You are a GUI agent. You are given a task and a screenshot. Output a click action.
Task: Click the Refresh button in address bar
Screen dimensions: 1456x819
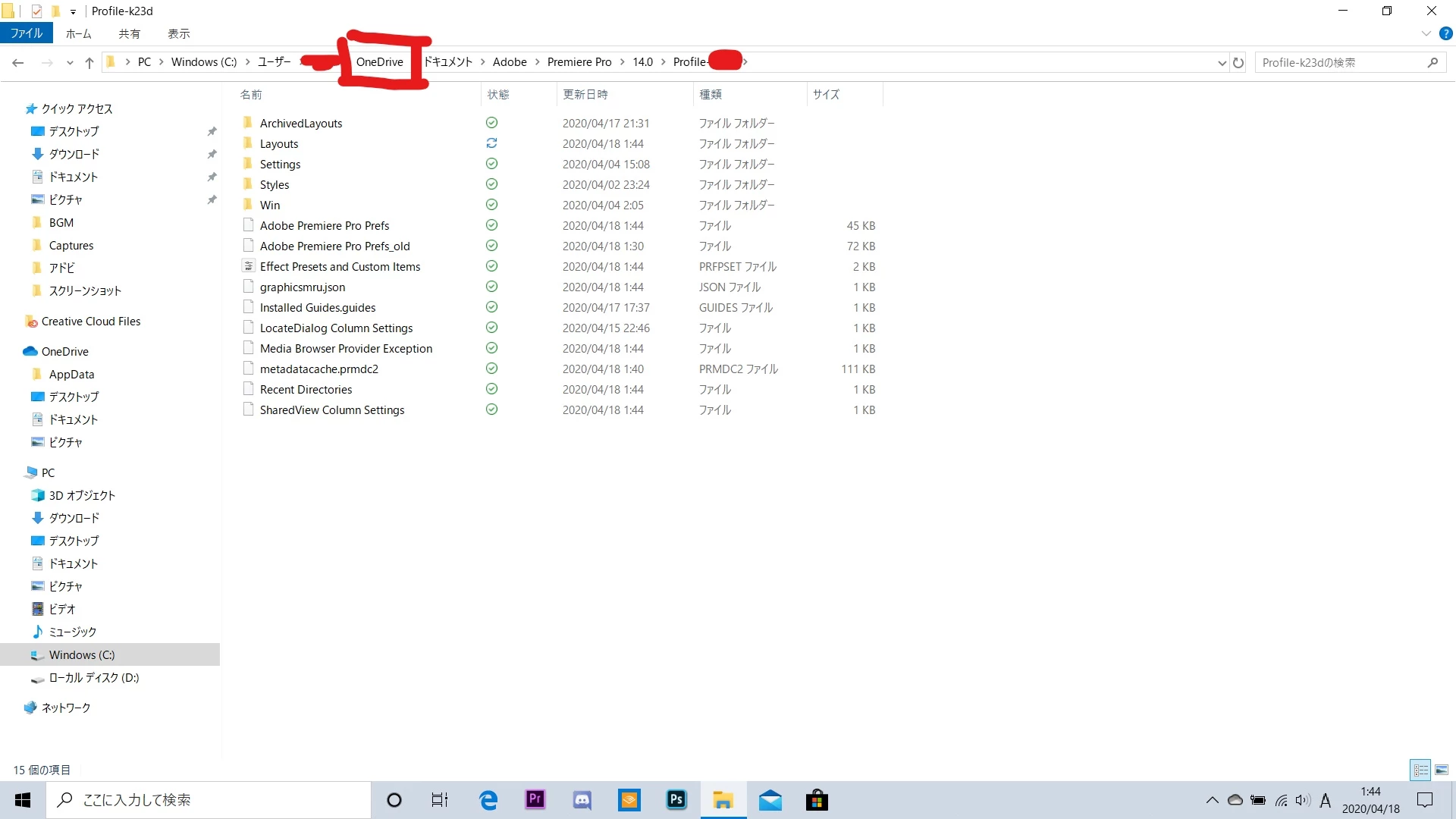pos(1238,63)
